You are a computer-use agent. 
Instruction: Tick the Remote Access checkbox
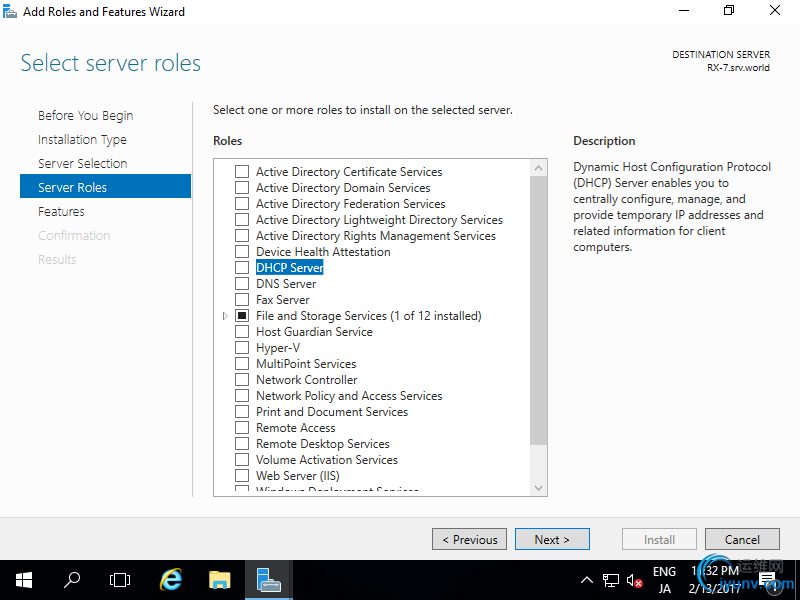(x=242, y=428)
